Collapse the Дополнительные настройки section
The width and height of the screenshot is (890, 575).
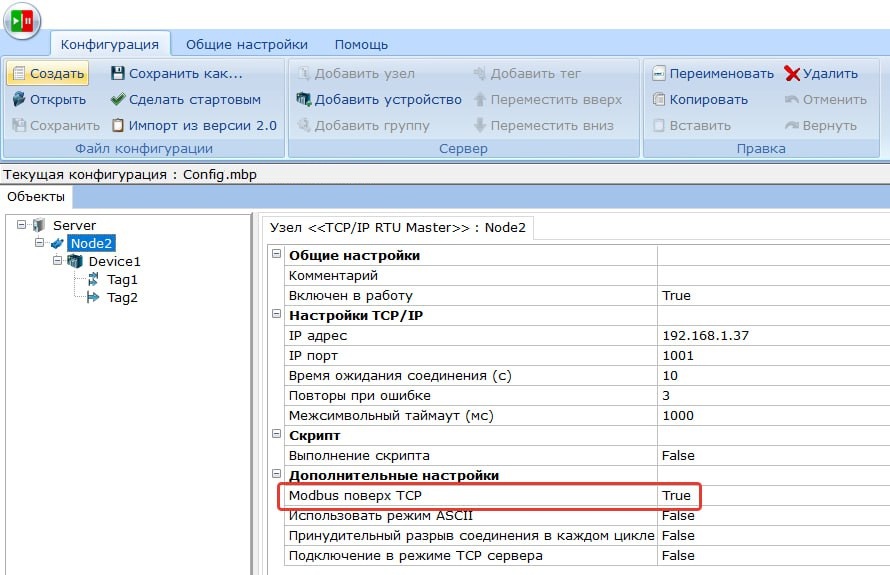(x=277, y=475)
